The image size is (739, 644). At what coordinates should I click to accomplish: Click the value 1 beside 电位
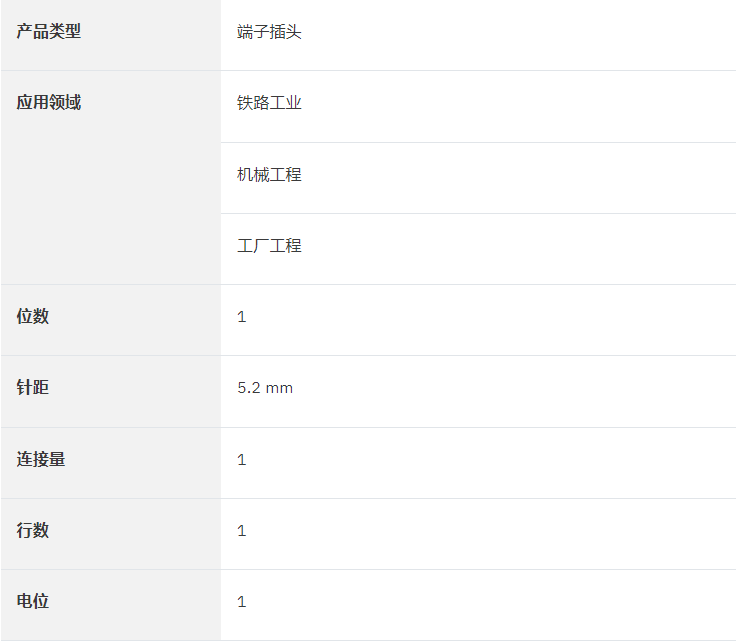[x=242, y=602]
